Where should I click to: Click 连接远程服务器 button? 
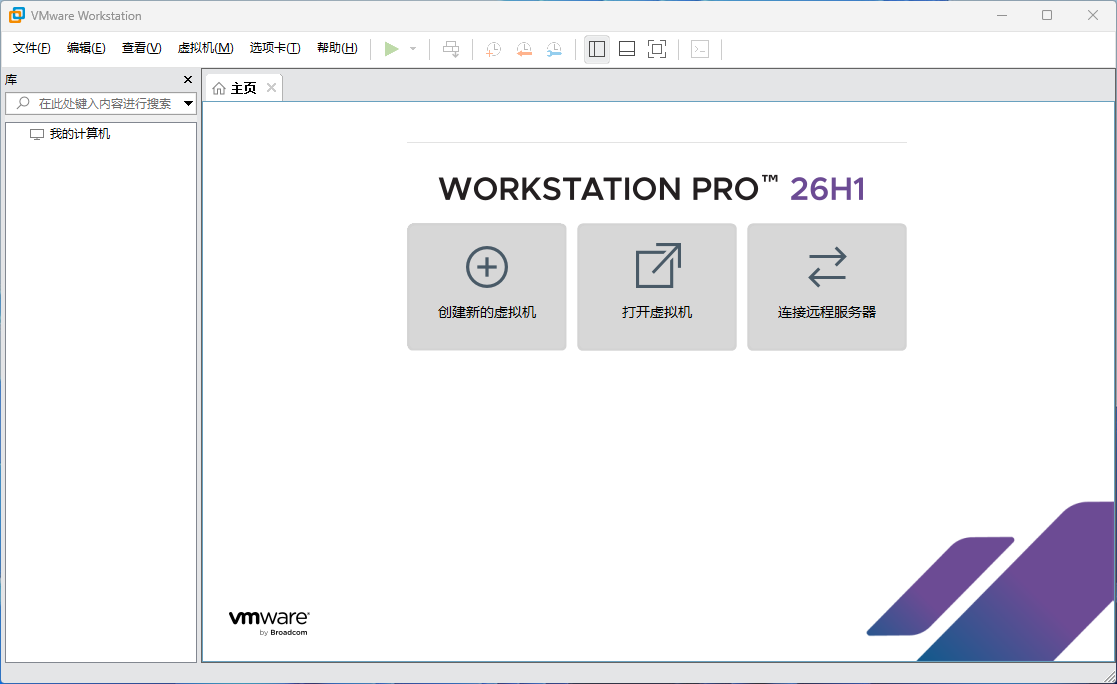pos(827,286)
